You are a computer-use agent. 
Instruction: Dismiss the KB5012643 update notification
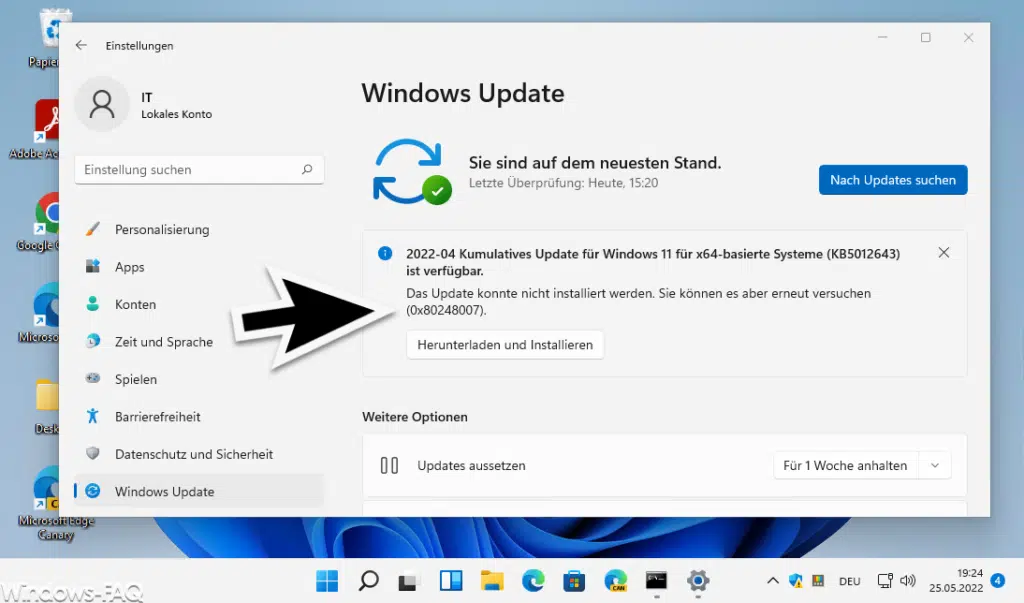point(943,253)
